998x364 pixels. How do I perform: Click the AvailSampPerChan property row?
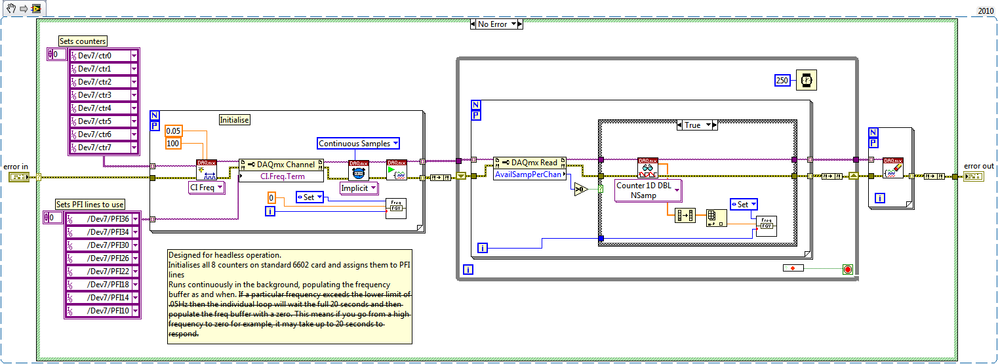click(530, 174)
